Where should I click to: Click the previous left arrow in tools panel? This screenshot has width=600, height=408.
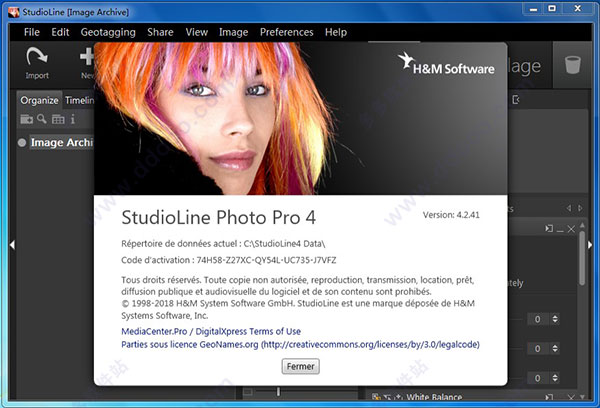tap(569, 208)
